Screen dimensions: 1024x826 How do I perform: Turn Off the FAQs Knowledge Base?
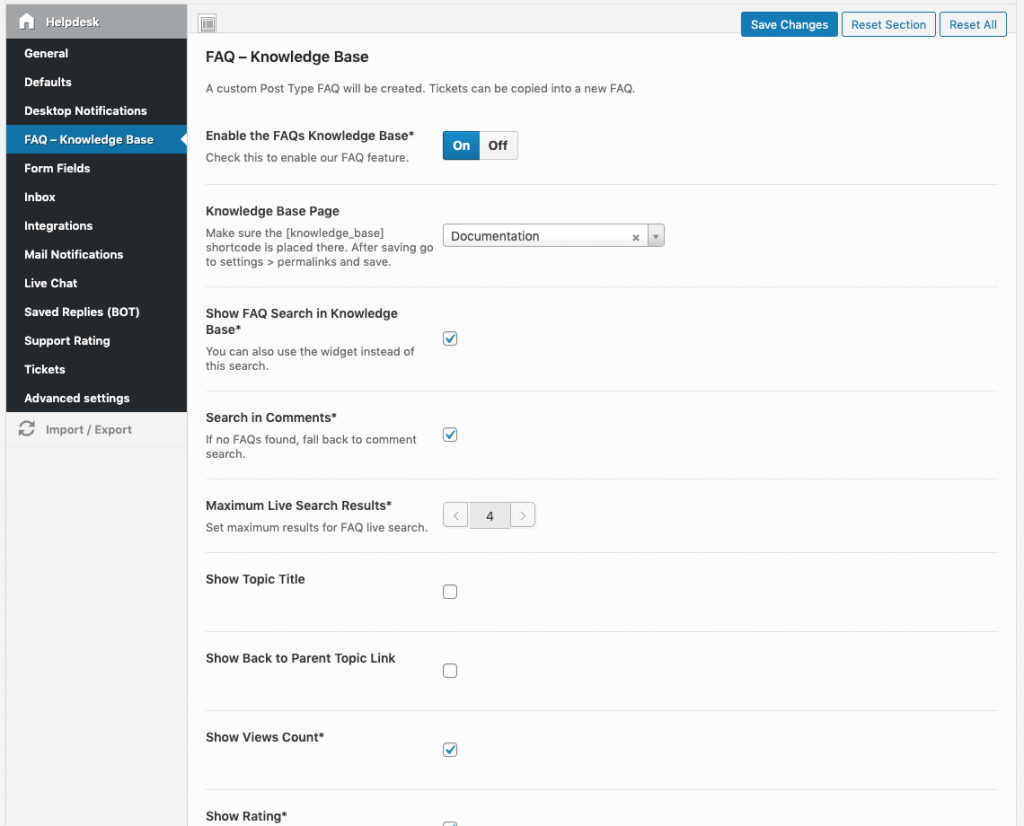(497, 145)
